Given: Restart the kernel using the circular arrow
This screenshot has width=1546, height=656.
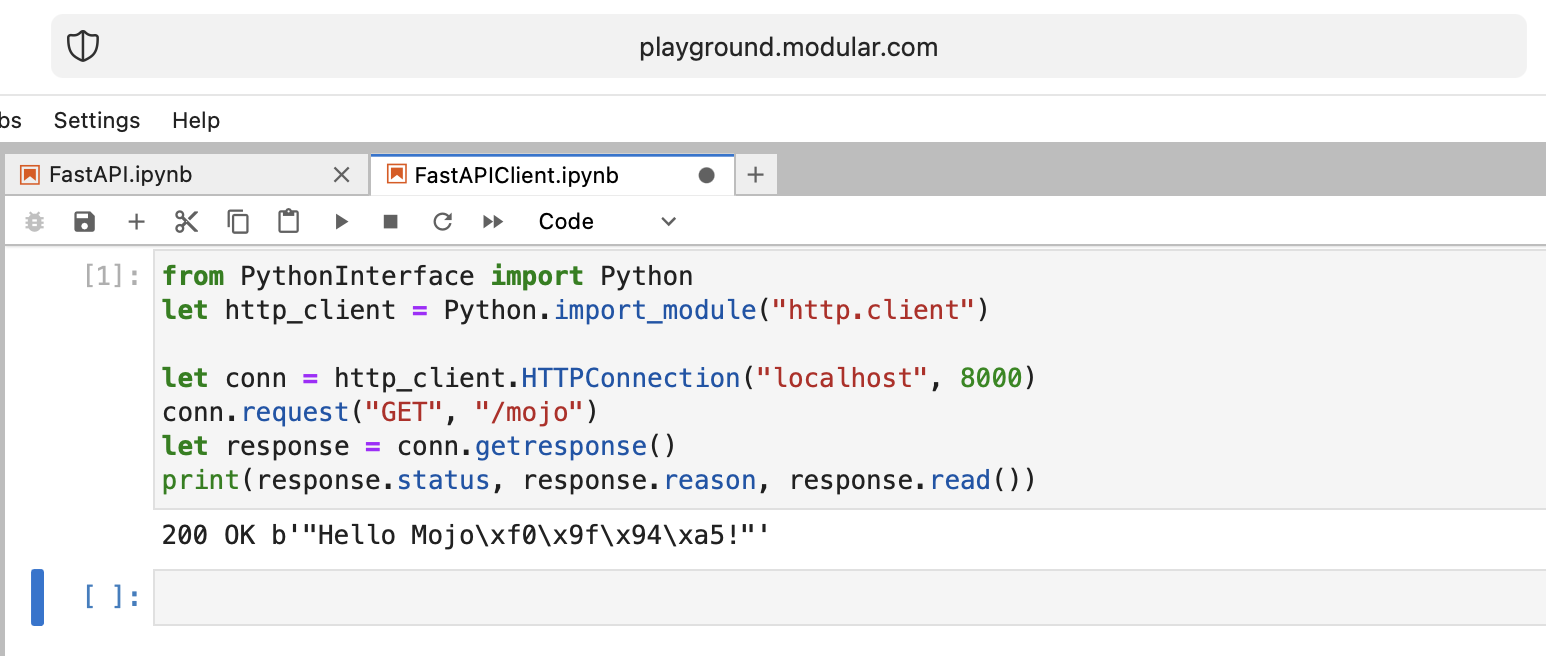Looking at the screenshot, I should click(x=442, y=222).
